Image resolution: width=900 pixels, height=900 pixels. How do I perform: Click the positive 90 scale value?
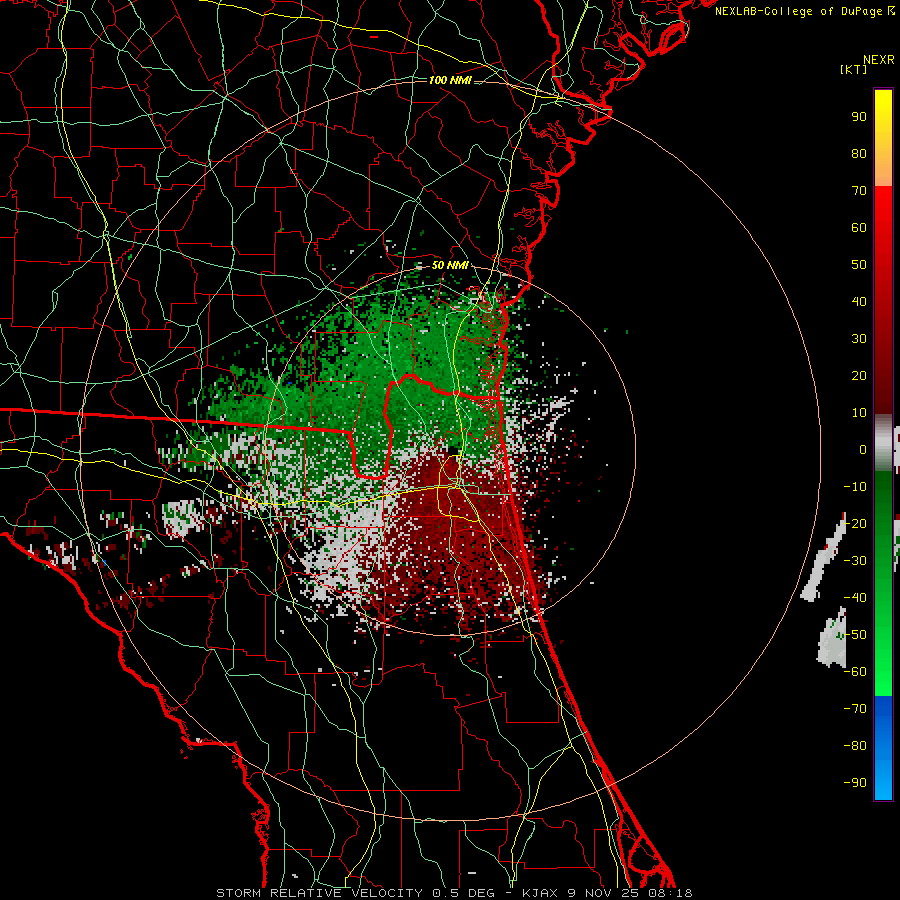coord(859,117)
